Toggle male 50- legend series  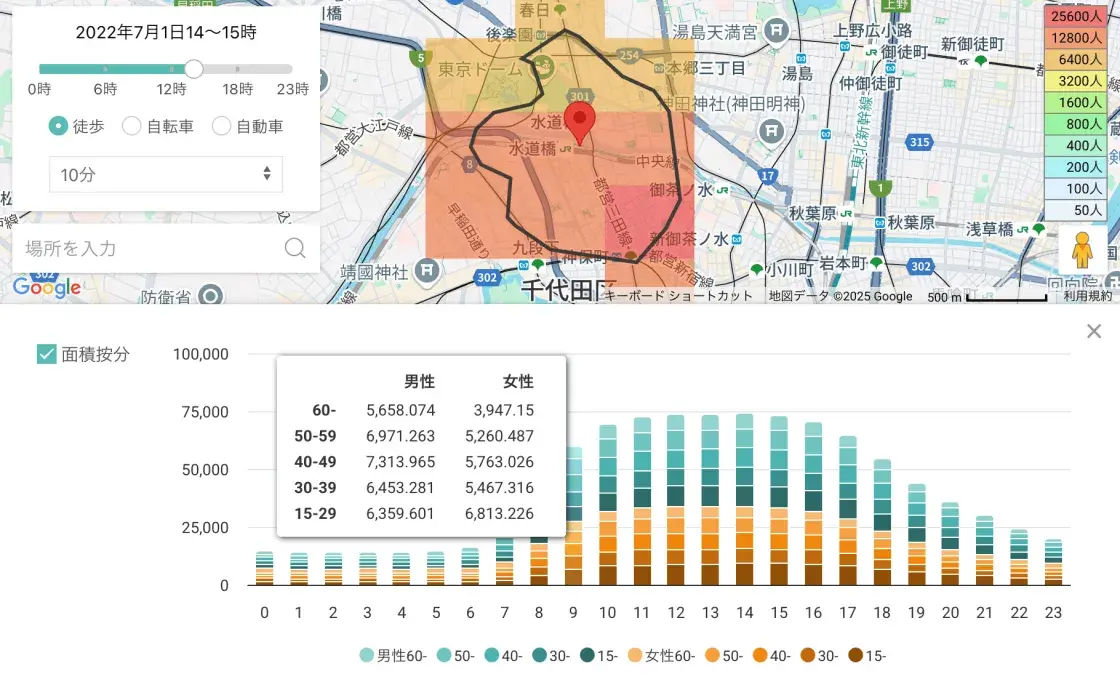(x=456, y=656)
